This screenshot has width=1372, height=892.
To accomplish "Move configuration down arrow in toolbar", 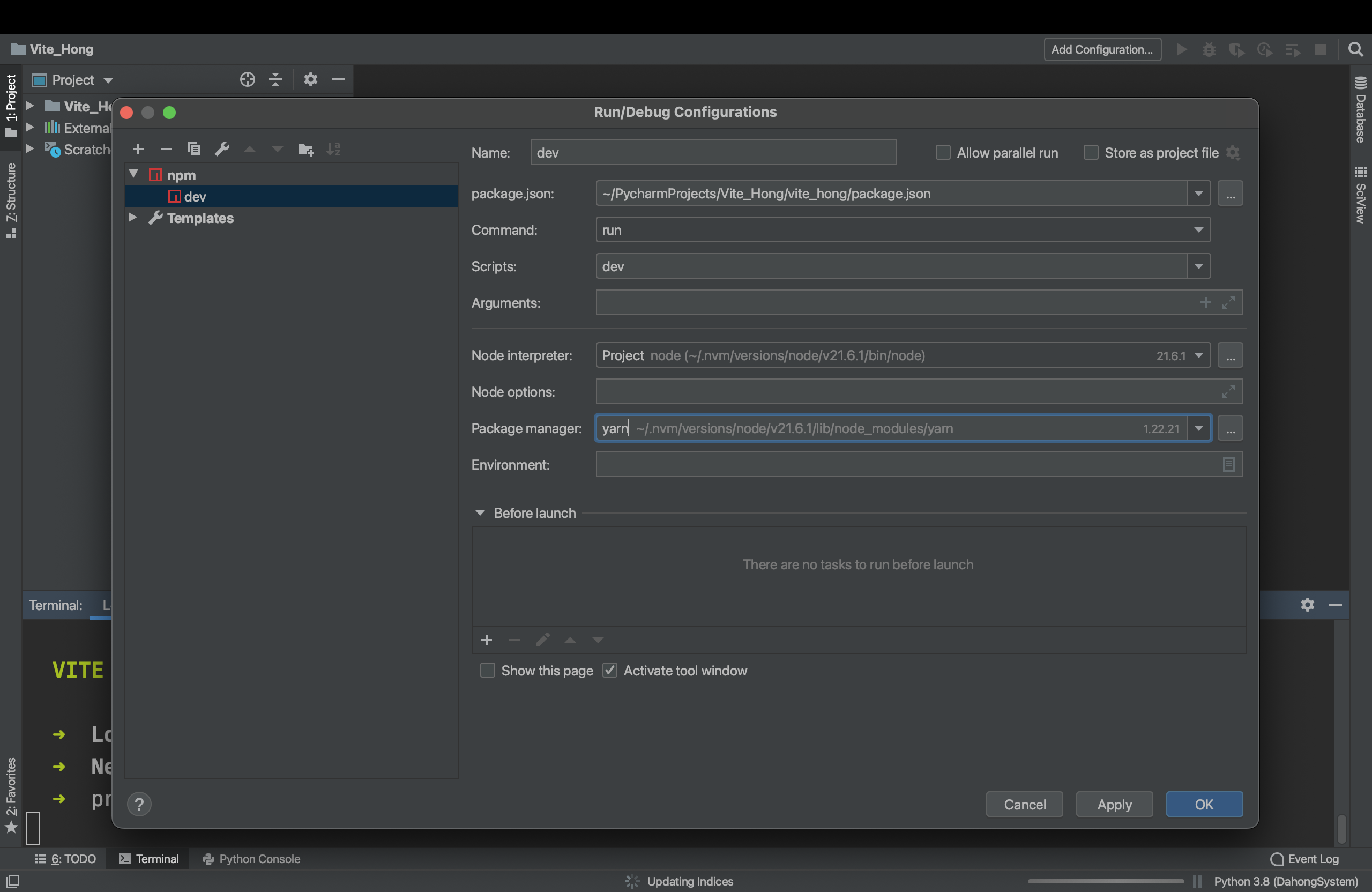I will pos(277,150).
